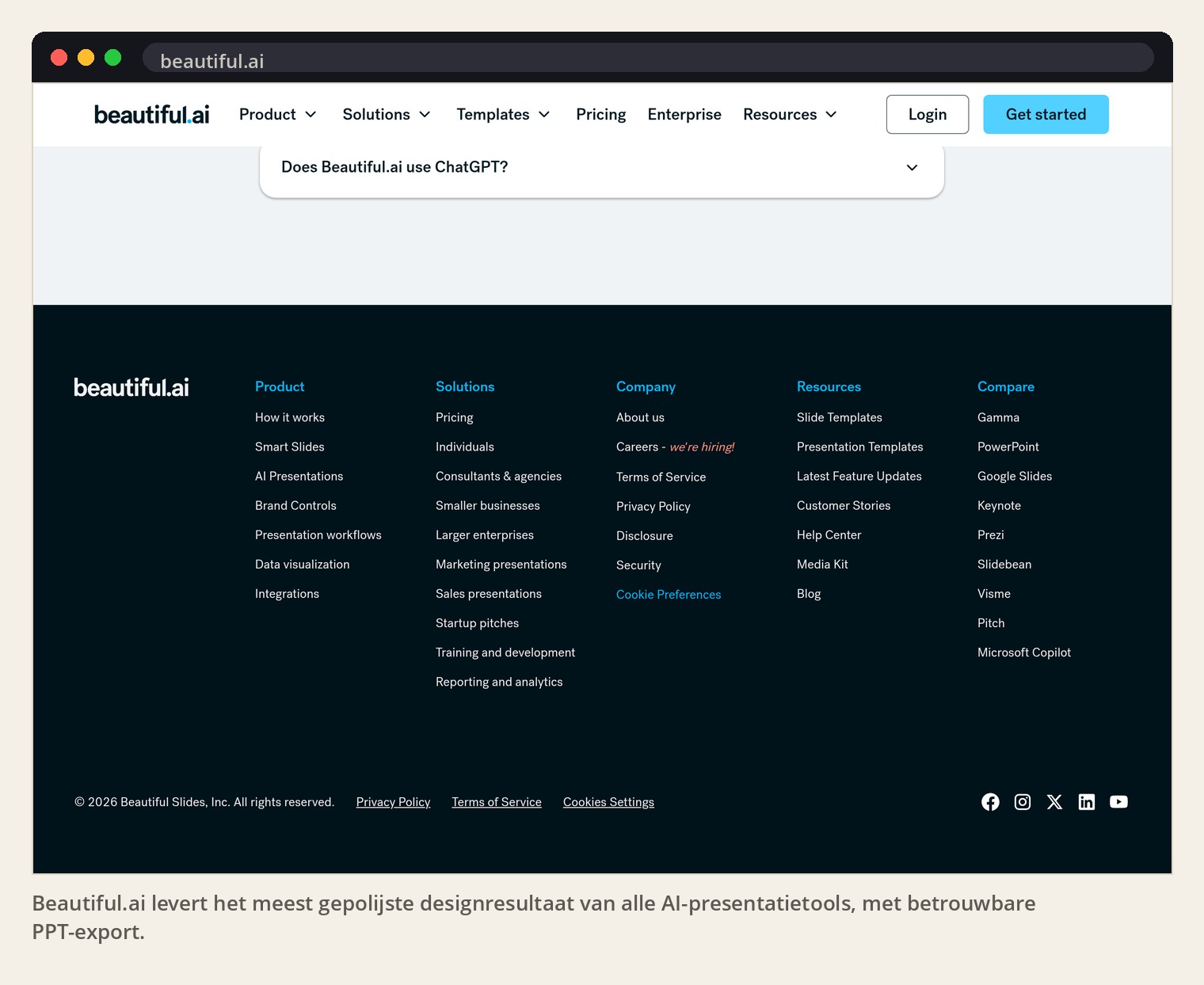The height and width of the screenshot is (985, 1204).
Task: Expand the Solutions navigation dropdown
Action: pos(387,115)
